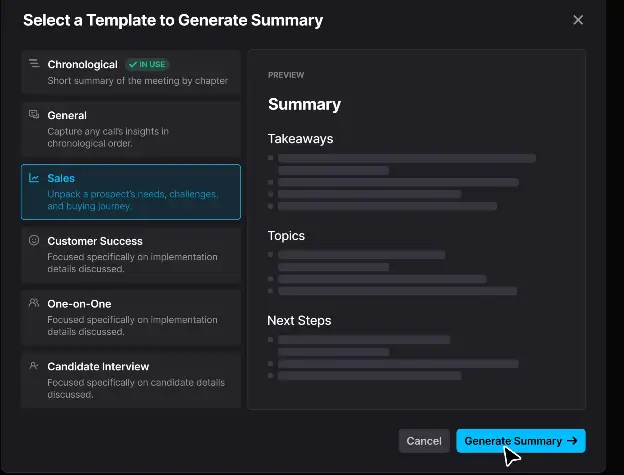Select the Chronological template
This screenshot has height=475, width=624.
131,72
